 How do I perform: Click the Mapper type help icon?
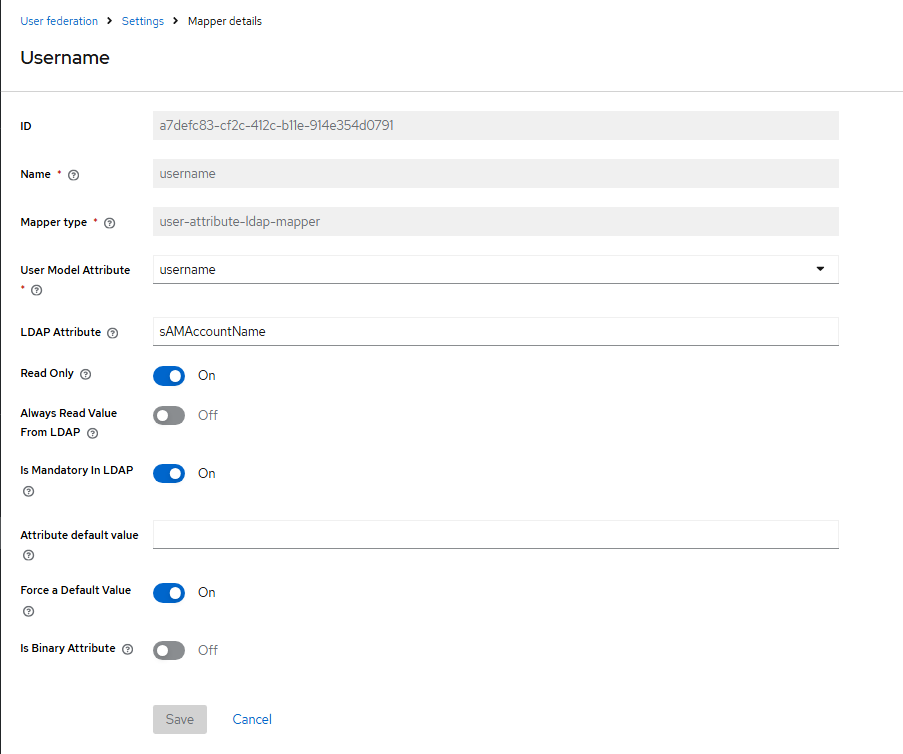click(109, 223)
